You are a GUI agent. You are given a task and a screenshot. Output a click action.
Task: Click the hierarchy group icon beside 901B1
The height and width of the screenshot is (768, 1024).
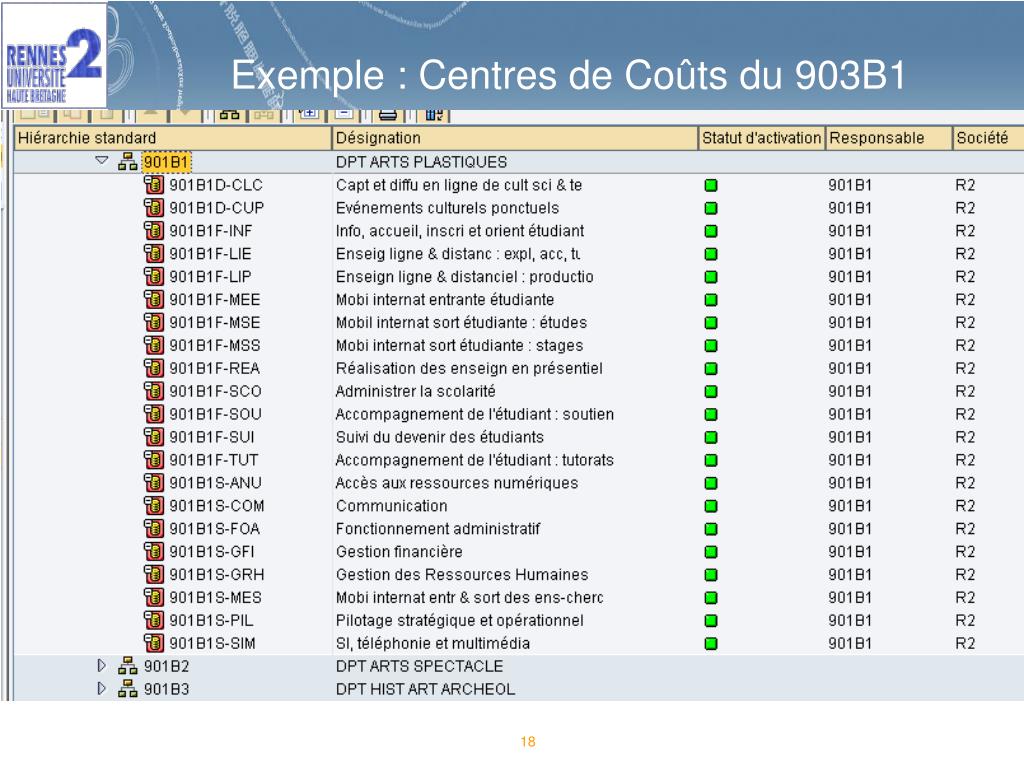[128, 161]
